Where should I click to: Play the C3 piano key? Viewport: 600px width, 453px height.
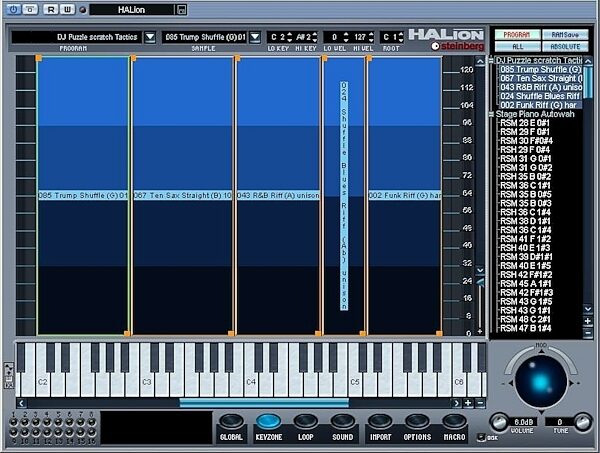point(147,383)
